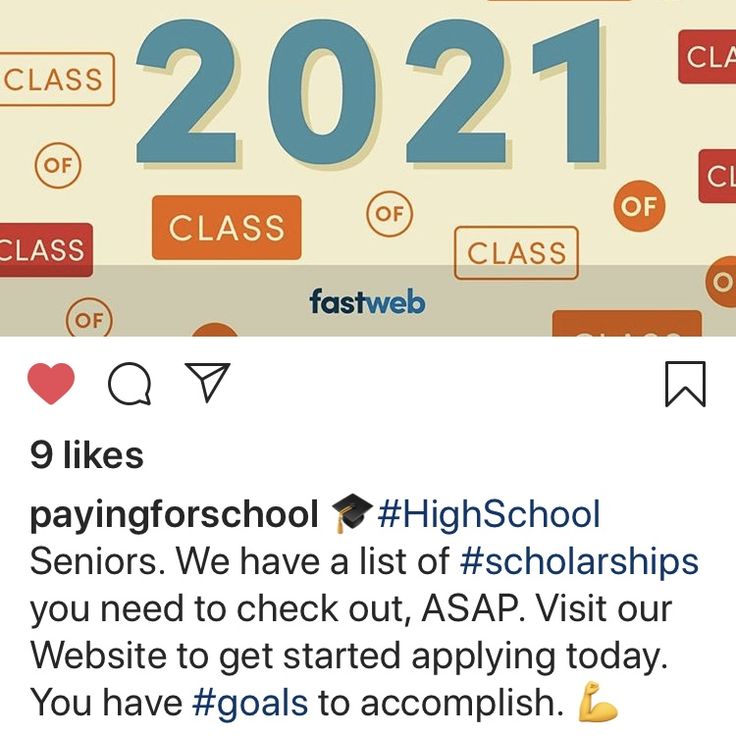The height and width of the screenshot is (736, 736).
Task: Open the payingforschool profile
Action: point(174,514)
